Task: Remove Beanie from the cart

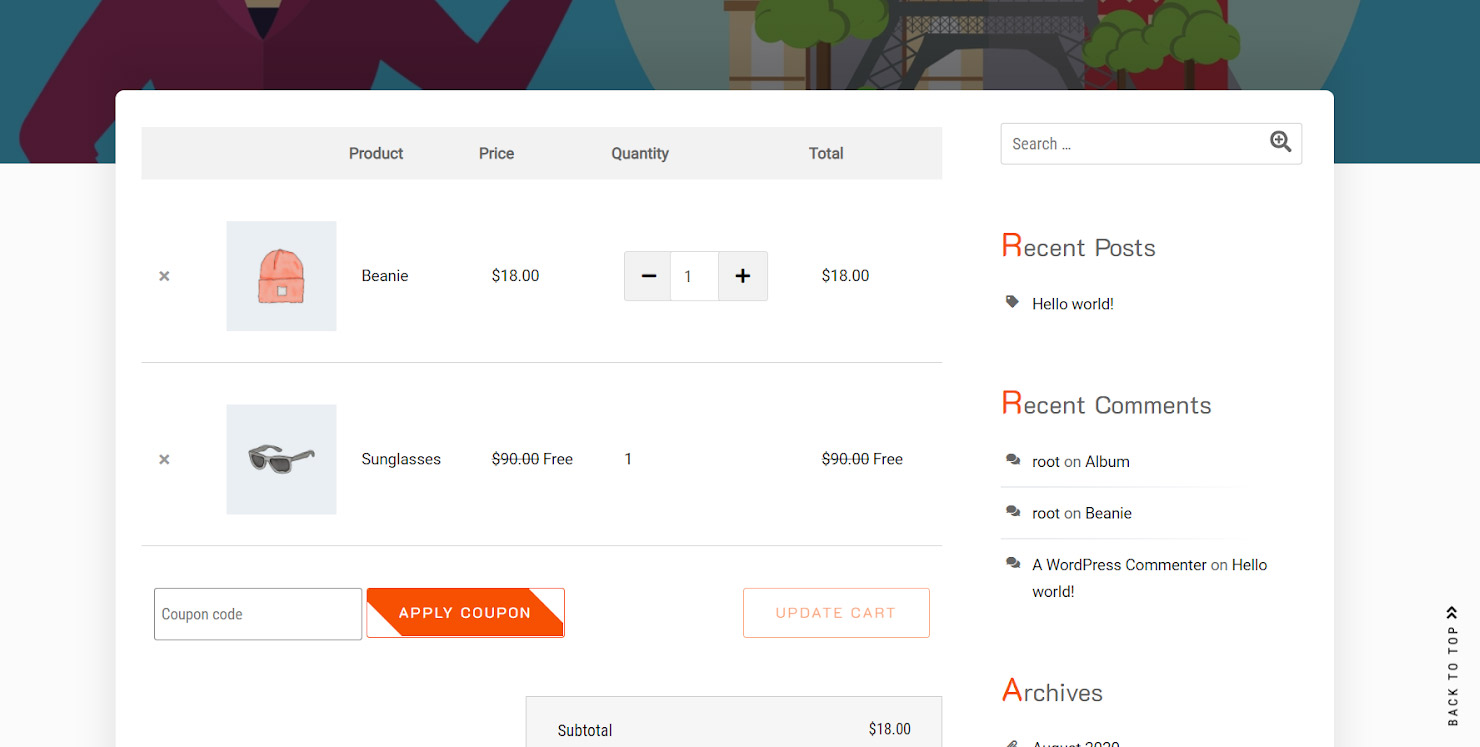Action: pyautogui.click(x=164, y=276)
